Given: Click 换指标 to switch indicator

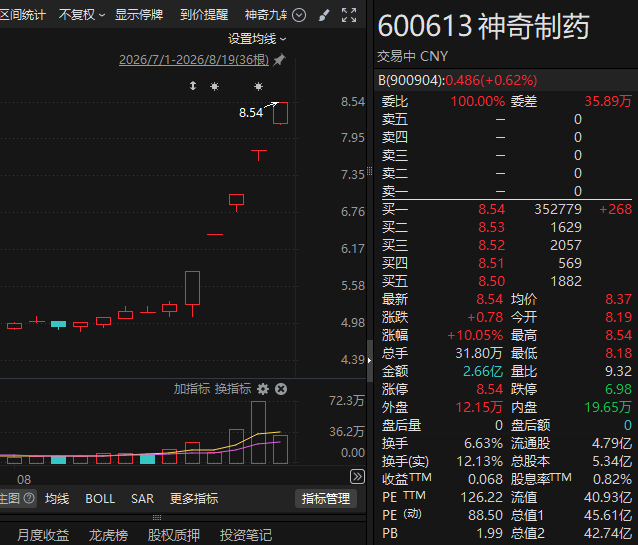Looking at the screenshot, I should [233, 389].
